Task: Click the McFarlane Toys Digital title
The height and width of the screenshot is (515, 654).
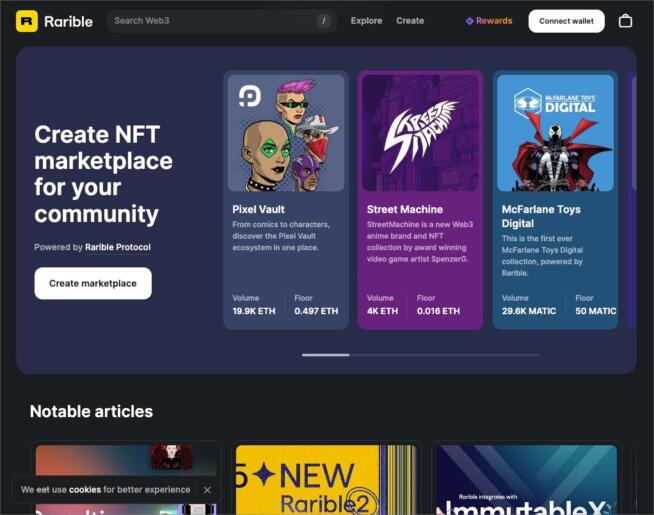Action: click(541, 216)
